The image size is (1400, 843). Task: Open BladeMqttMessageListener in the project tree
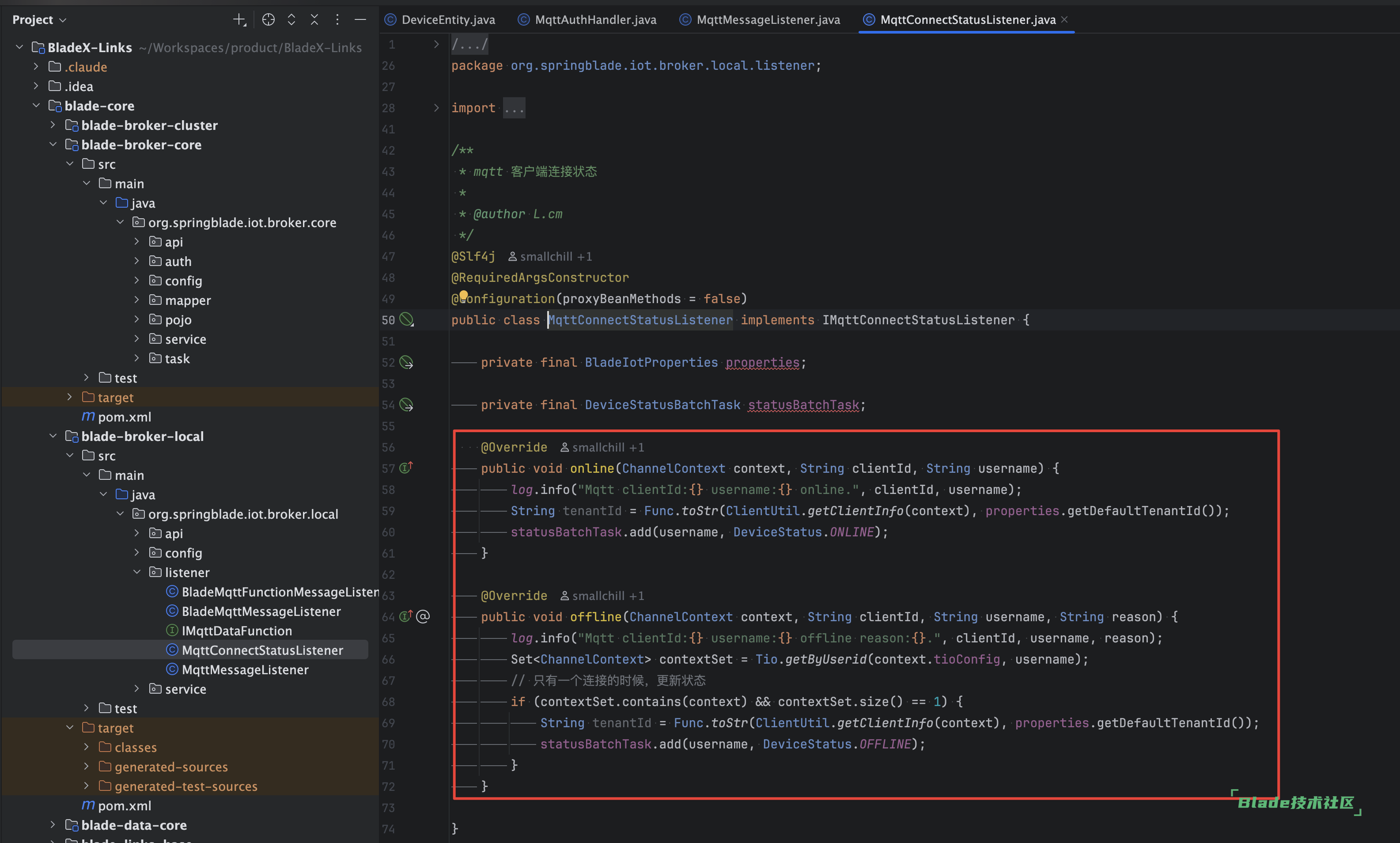click(x=261, y=611)
